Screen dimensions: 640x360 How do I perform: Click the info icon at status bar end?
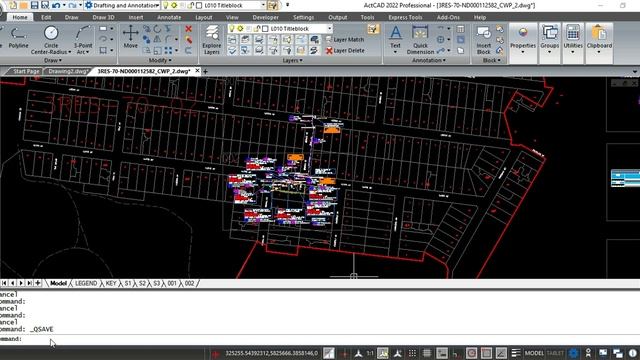(633, 353)
